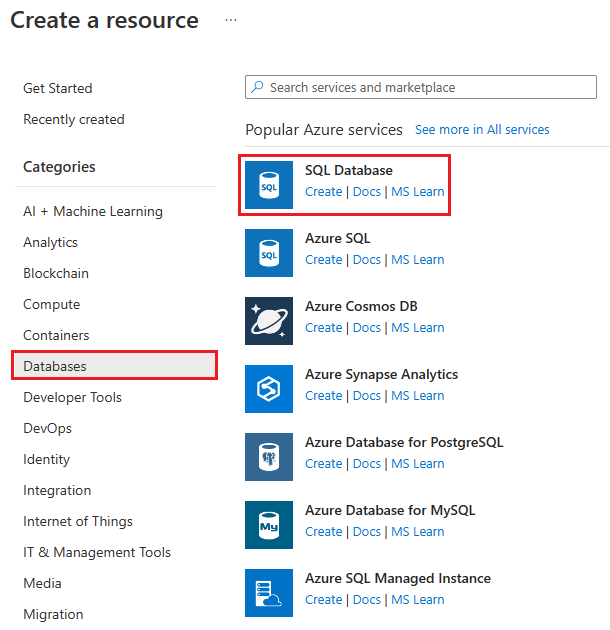Click the Azure SQL Managed Instance icon
The height and width of the screenshot is (630, 610).
click(269, 593)
